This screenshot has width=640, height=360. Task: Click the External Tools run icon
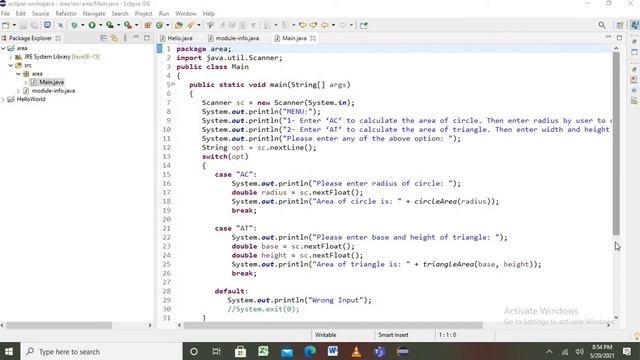[x=128, y=25]
